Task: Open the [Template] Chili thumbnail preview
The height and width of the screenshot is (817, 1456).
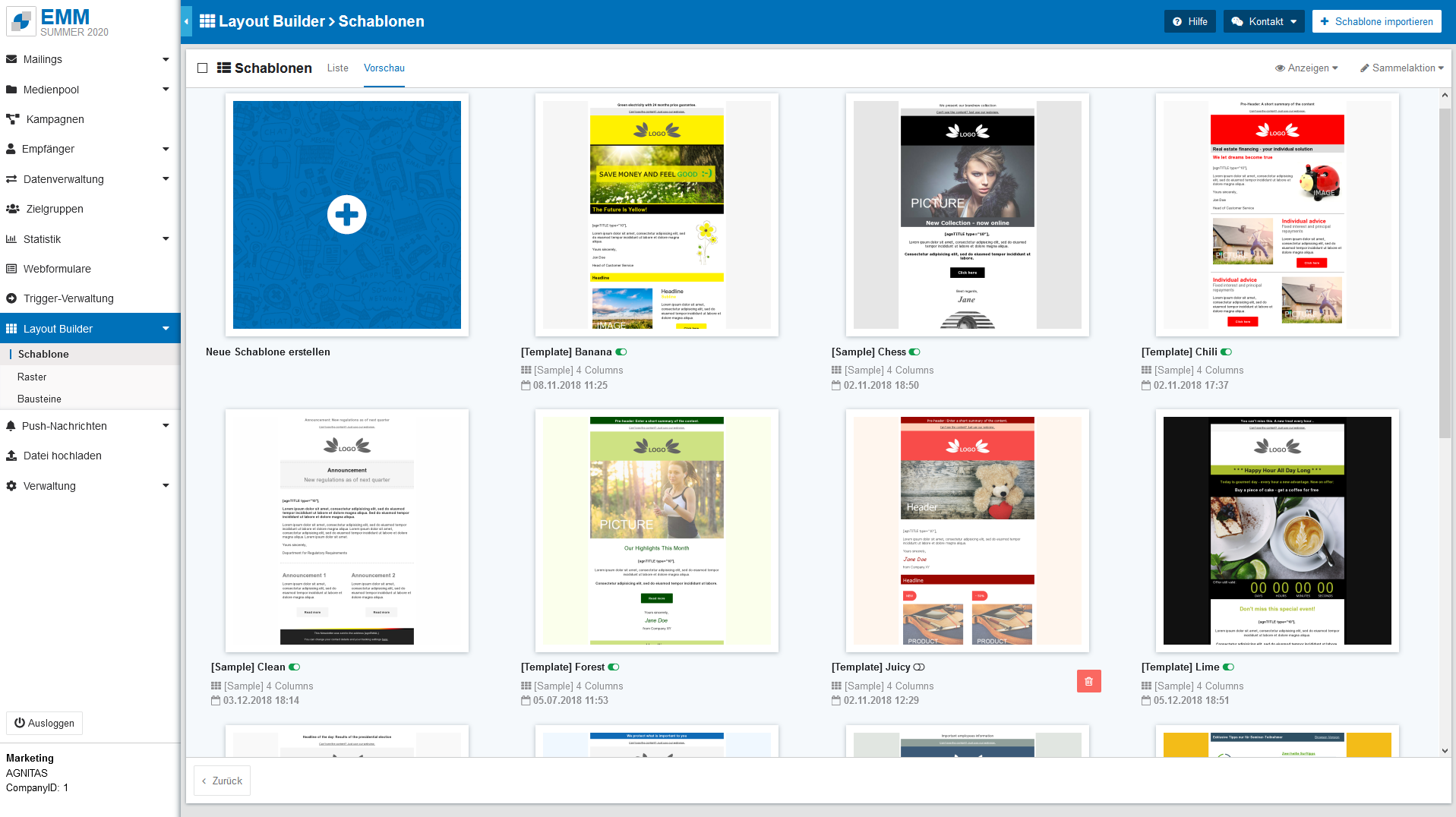Action: click(x=1278, y=215)
